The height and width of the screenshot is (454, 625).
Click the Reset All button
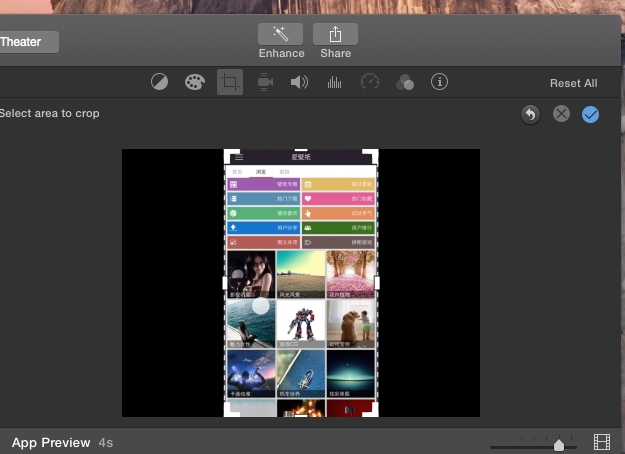[574, 83]
